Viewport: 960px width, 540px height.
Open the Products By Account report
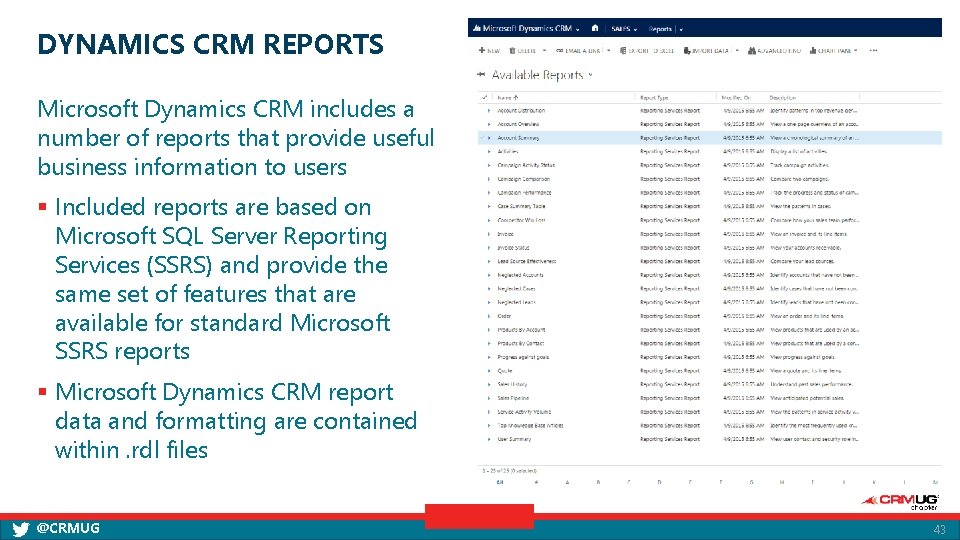coord(521,329)
